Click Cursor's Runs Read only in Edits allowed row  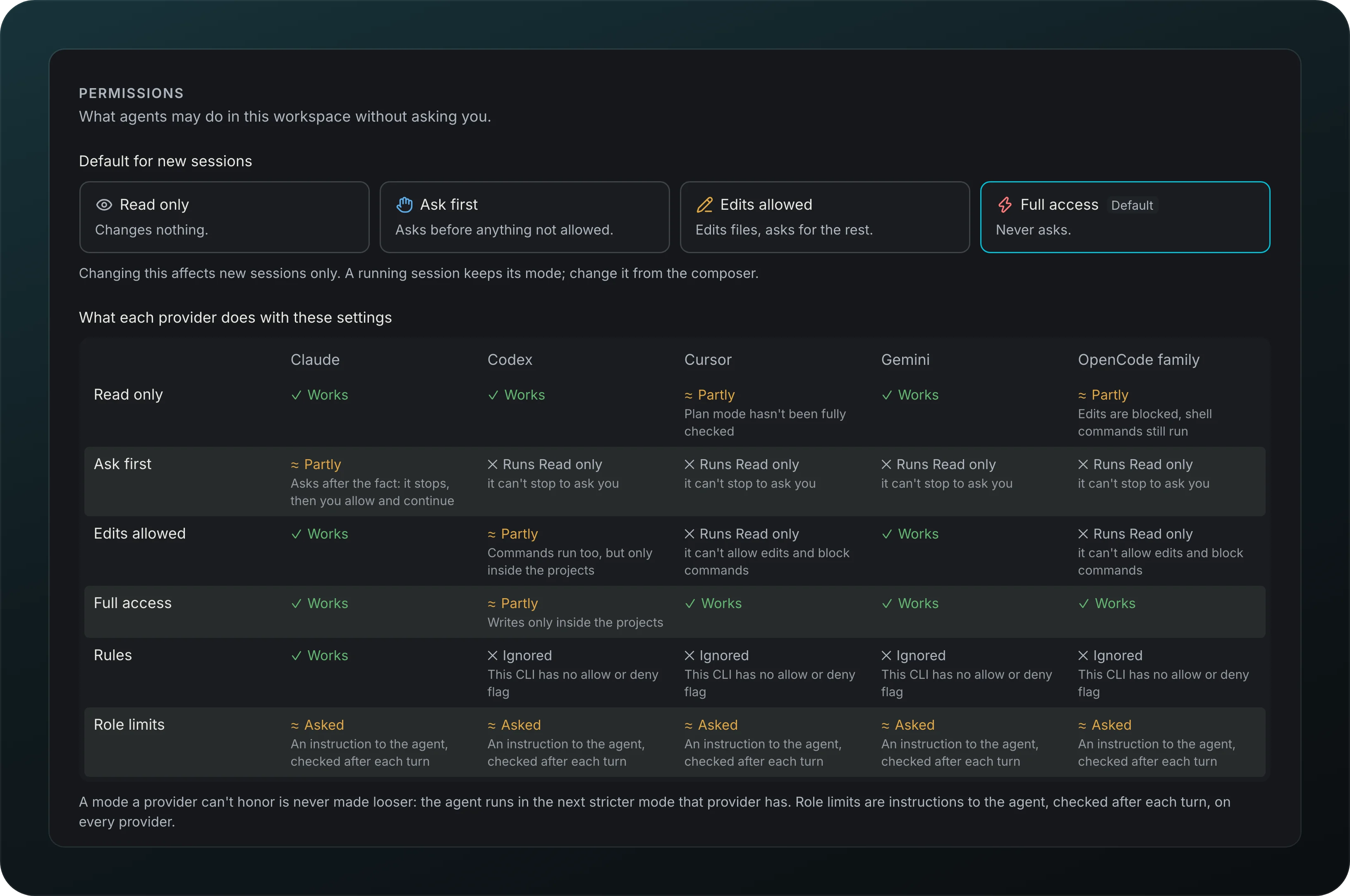pyautogui.click(x=742, y=534)
